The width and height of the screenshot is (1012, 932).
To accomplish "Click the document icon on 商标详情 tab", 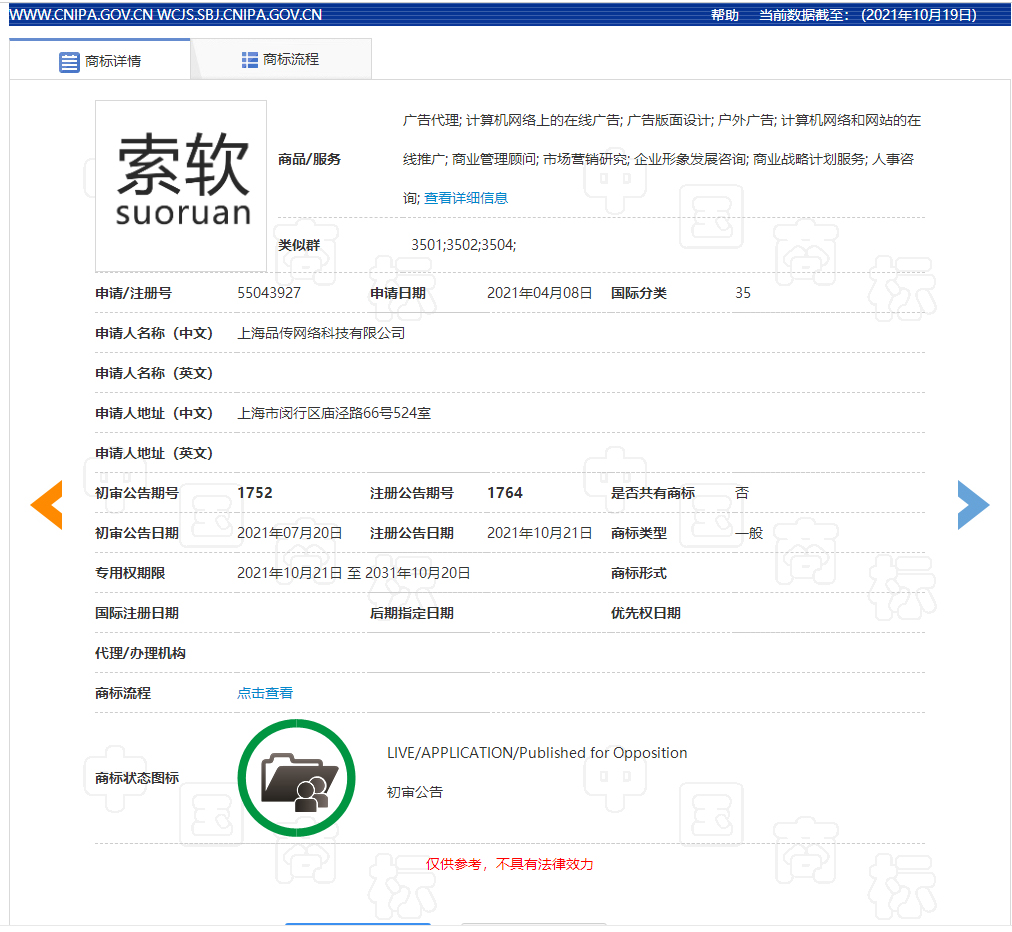I will 68,61.
